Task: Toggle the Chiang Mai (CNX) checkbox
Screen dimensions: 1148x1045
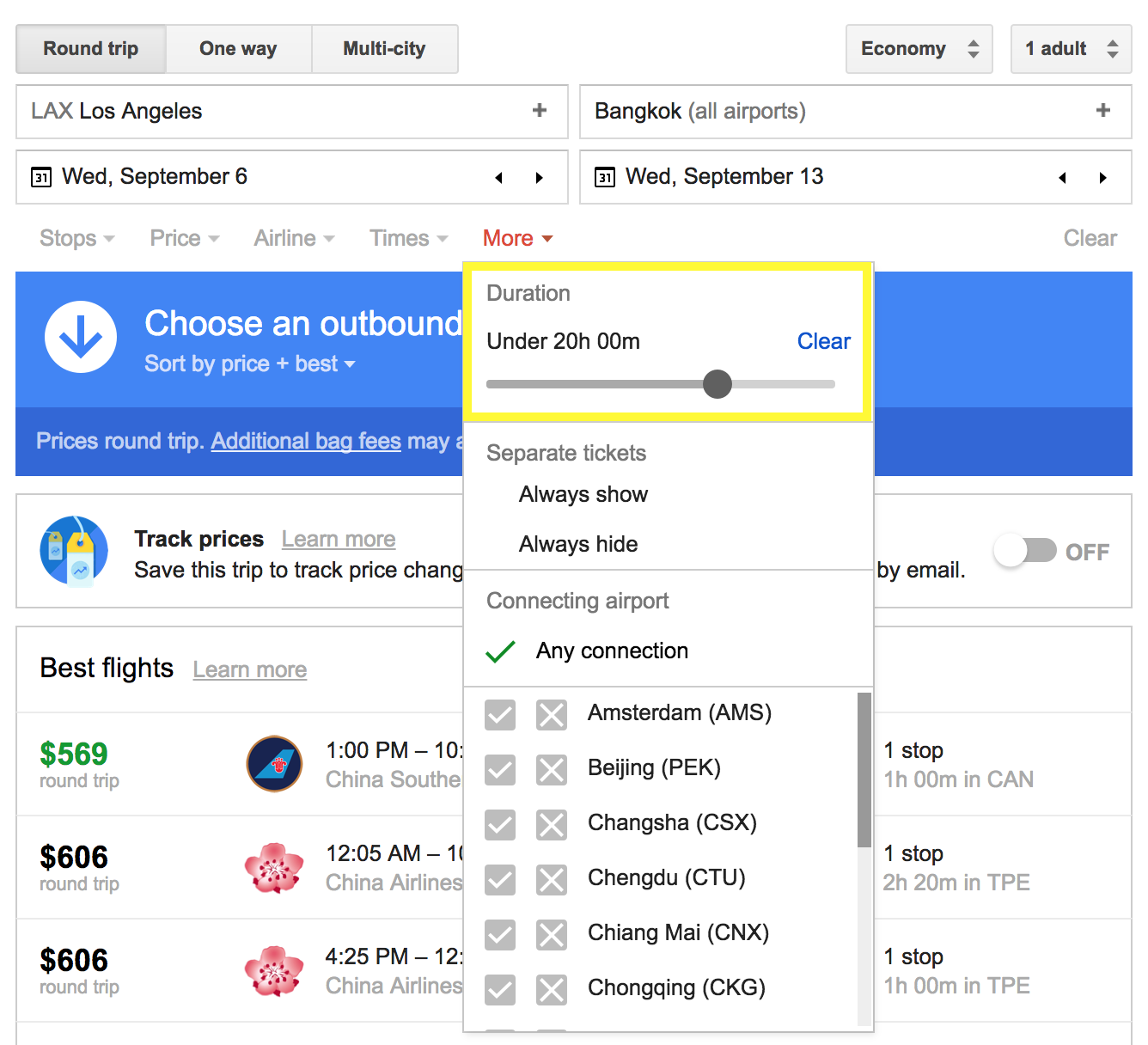Action: (x=500, y=934)
